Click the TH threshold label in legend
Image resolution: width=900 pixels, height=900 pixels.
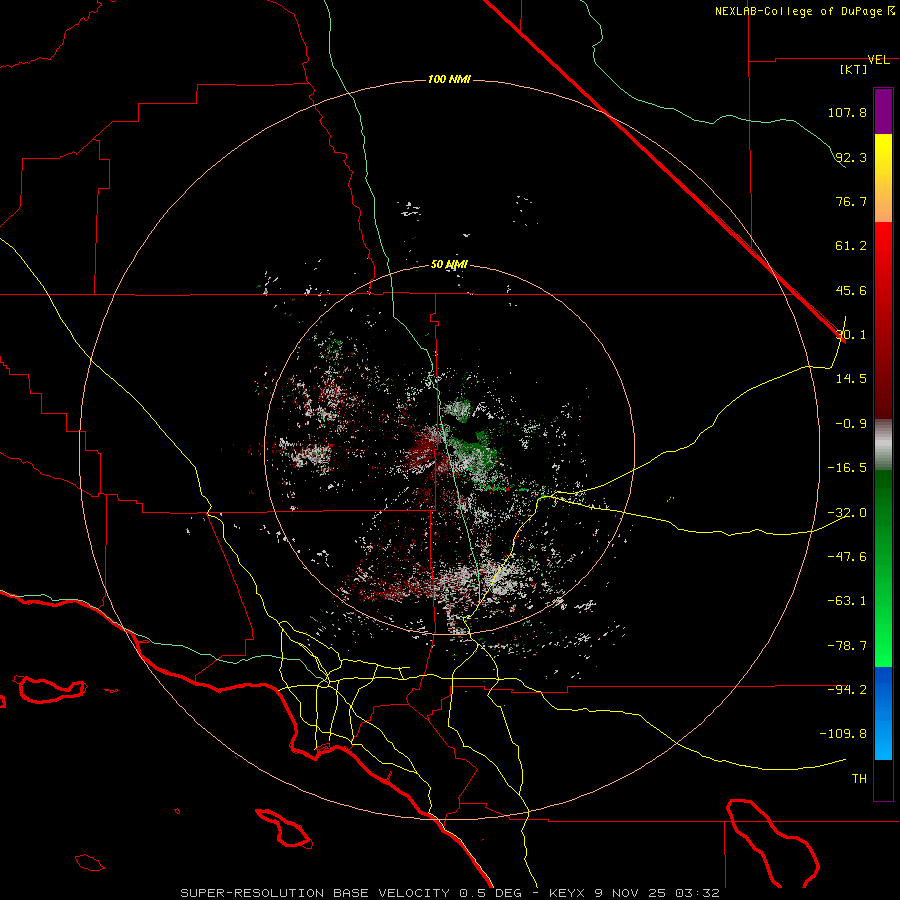[859, 778]
